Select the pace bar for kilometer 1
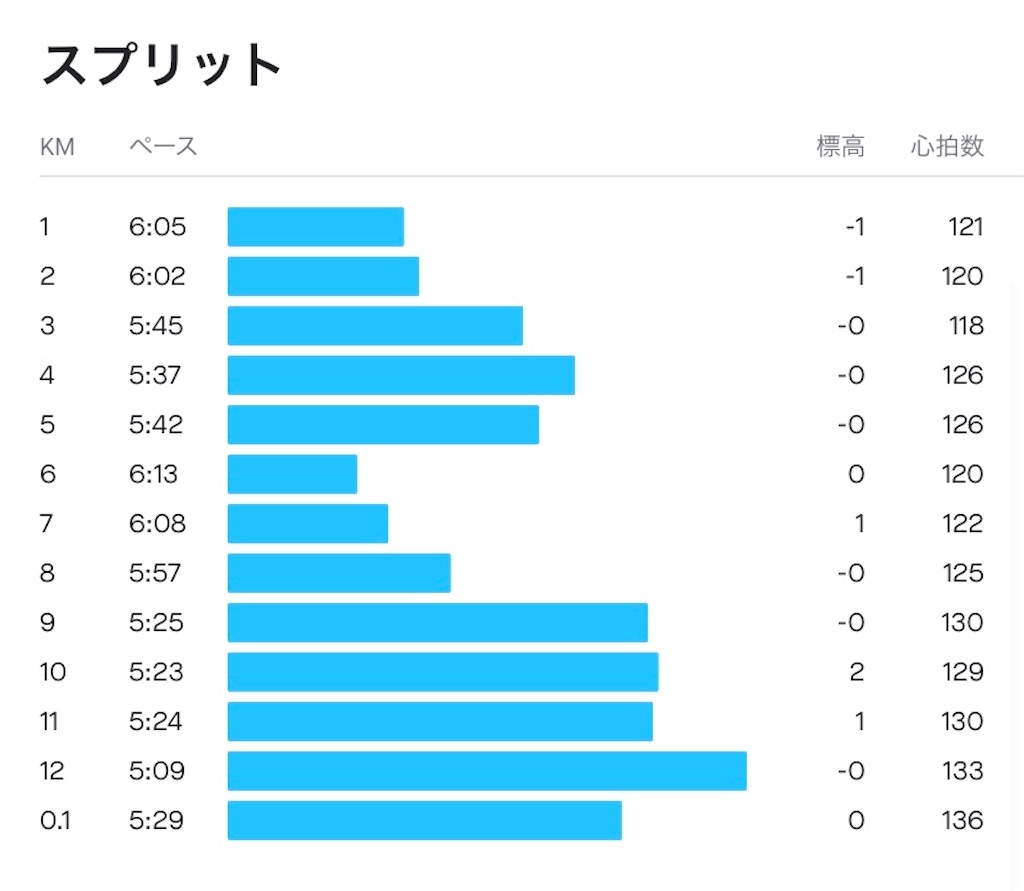The height and width of the screenshot is (891, 1024). pyautogui.click(x=316, y=227)
